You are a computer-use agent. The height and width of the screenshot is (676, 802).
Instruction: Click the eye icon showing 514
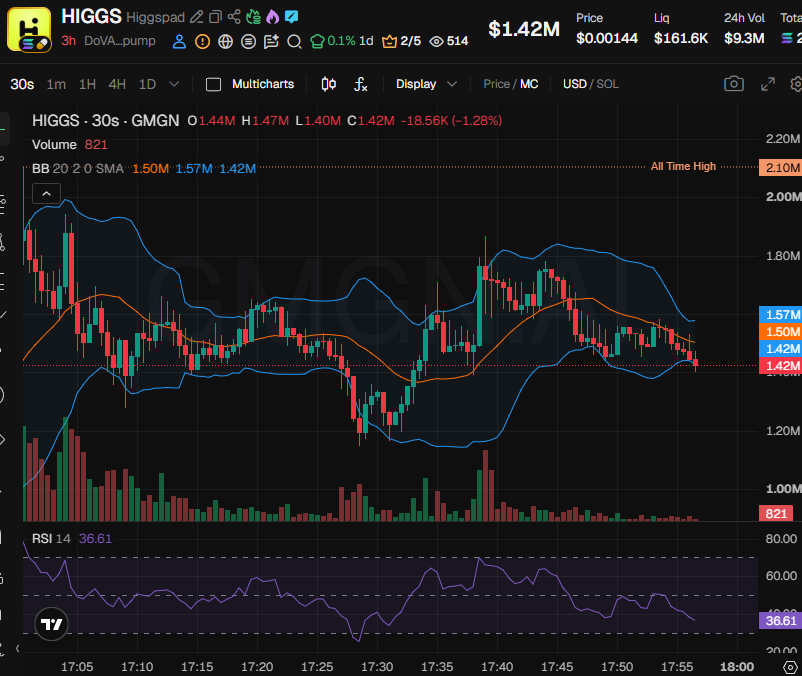pyautogui.click(x=449, y=41)
